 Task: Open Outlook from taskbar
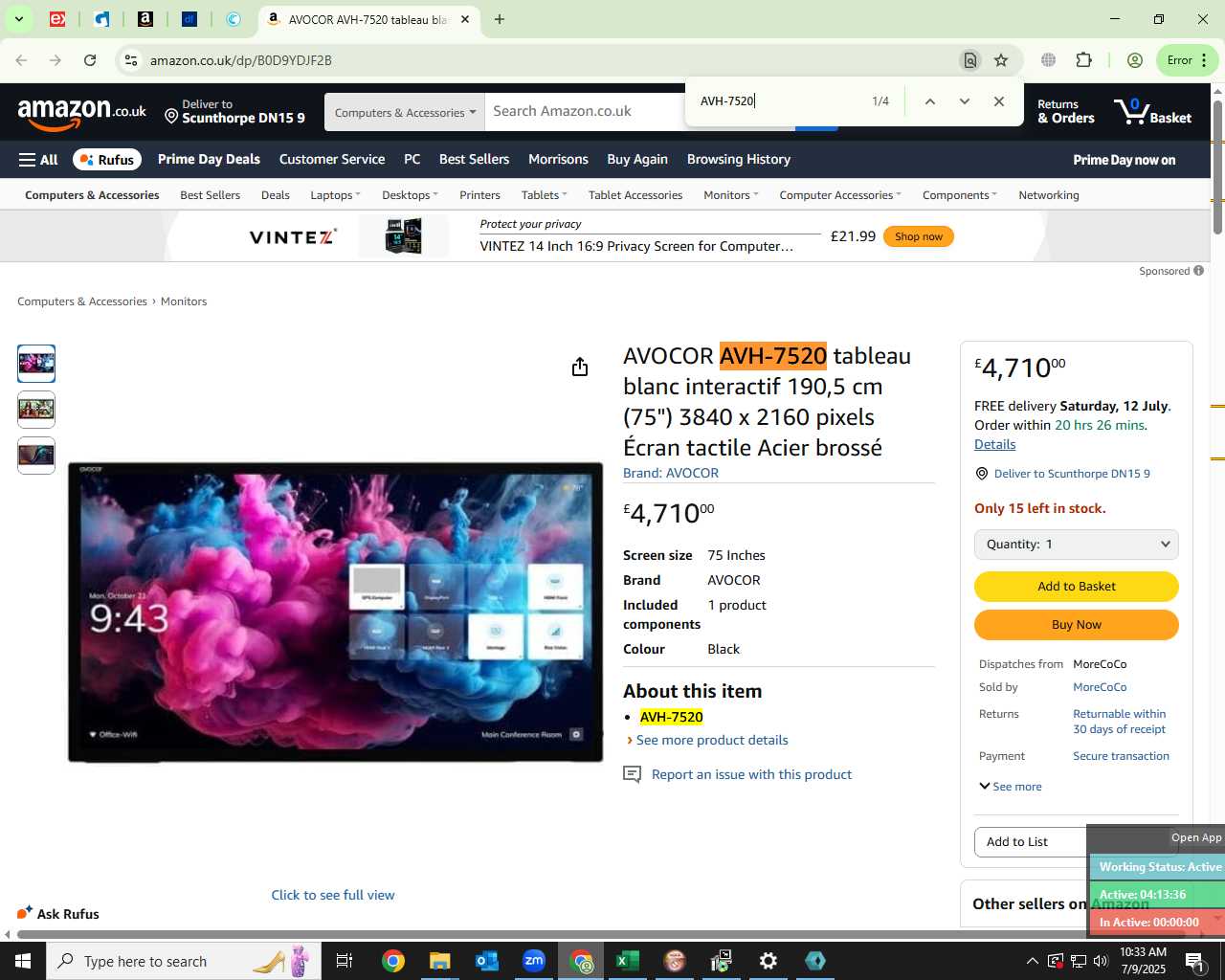pyautogui.click(x=487, y=961)
